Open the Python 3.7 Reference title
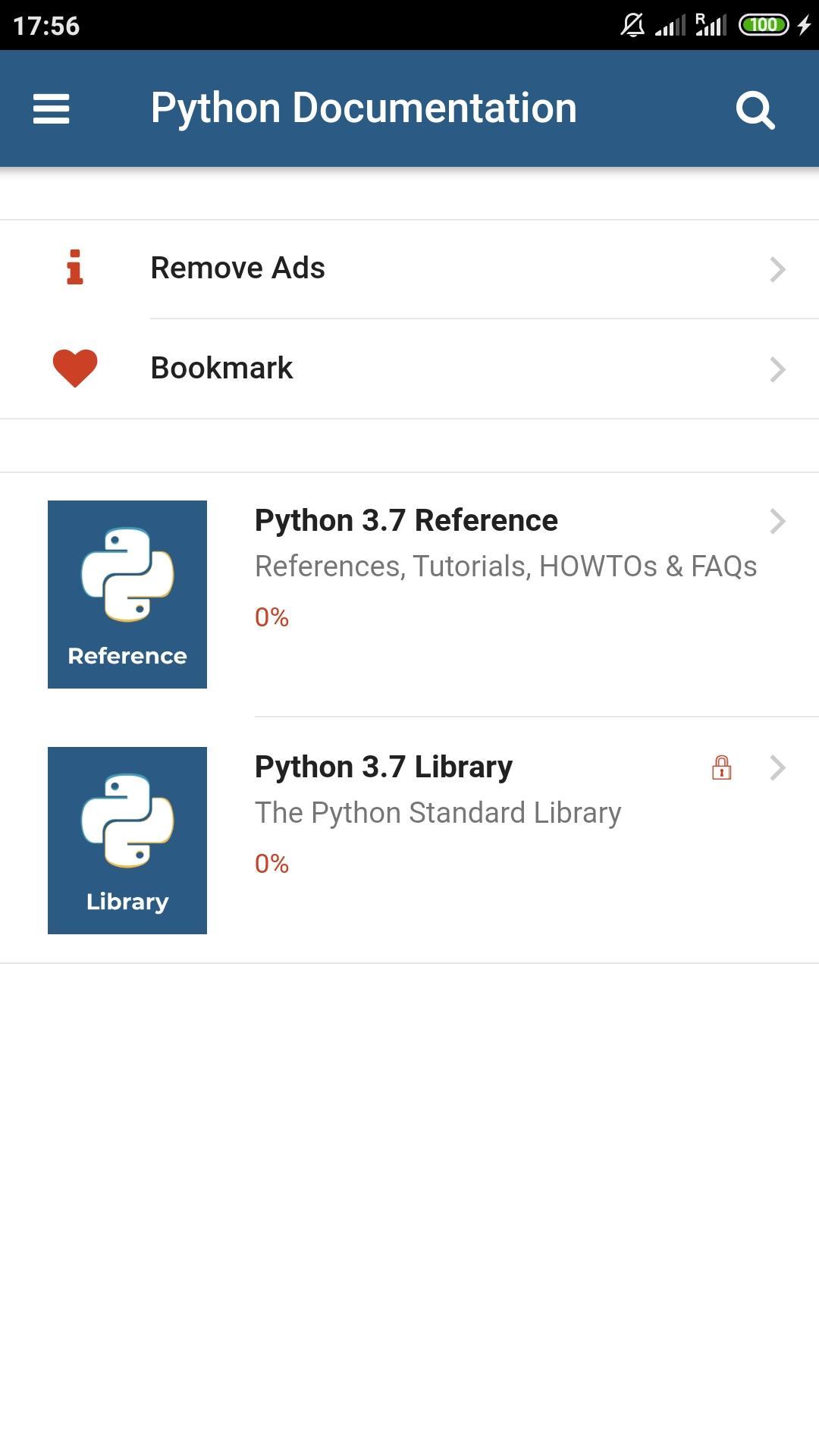The width and height of the screenshot is (819, 1456). [x=406, y=521]
